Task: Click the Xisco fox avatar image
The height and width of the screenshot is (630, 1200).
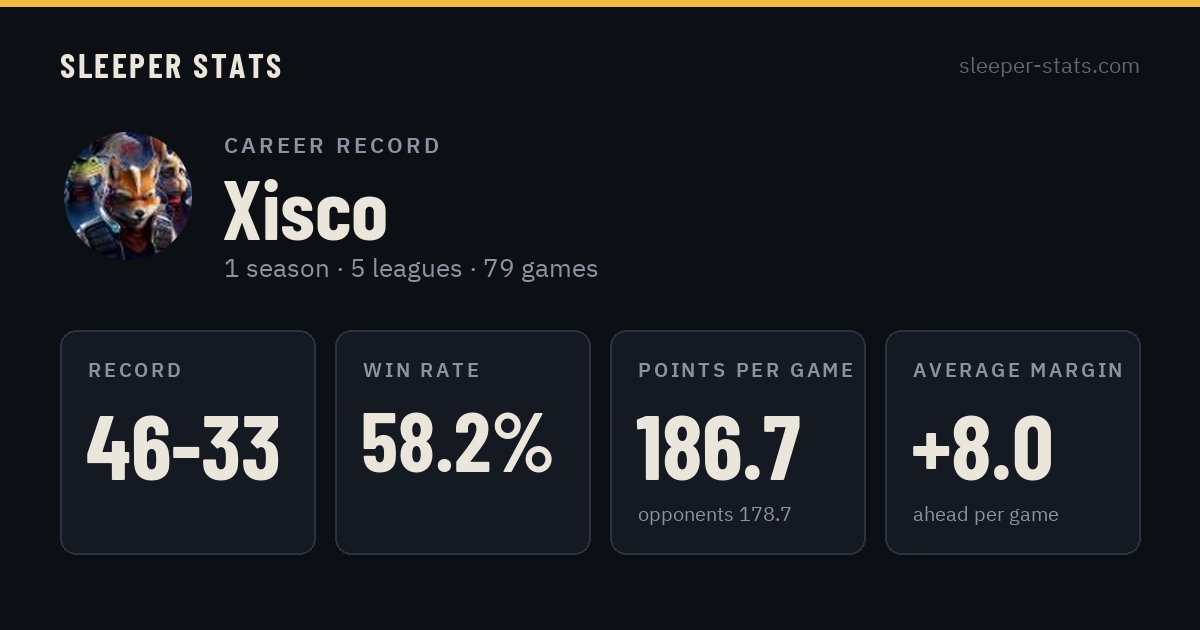Action: tap(128, 196)
